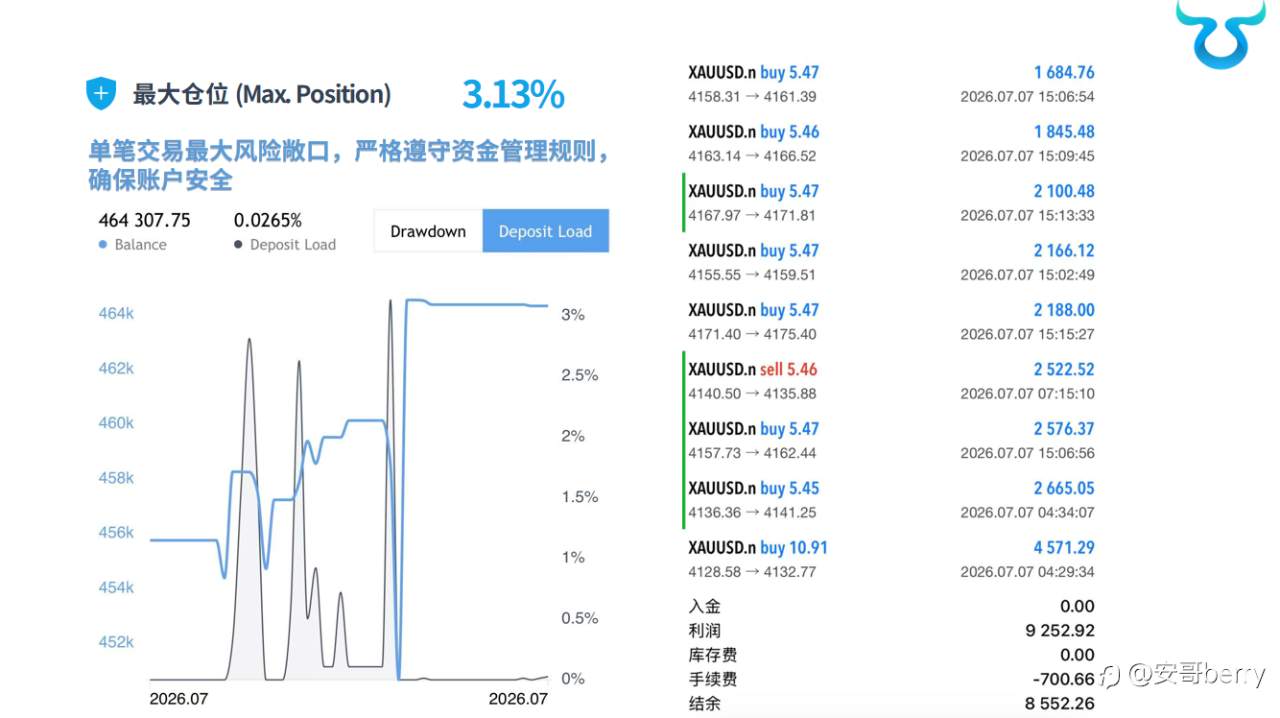
Task: Click the 3.13% max position value
Action: 513,95
